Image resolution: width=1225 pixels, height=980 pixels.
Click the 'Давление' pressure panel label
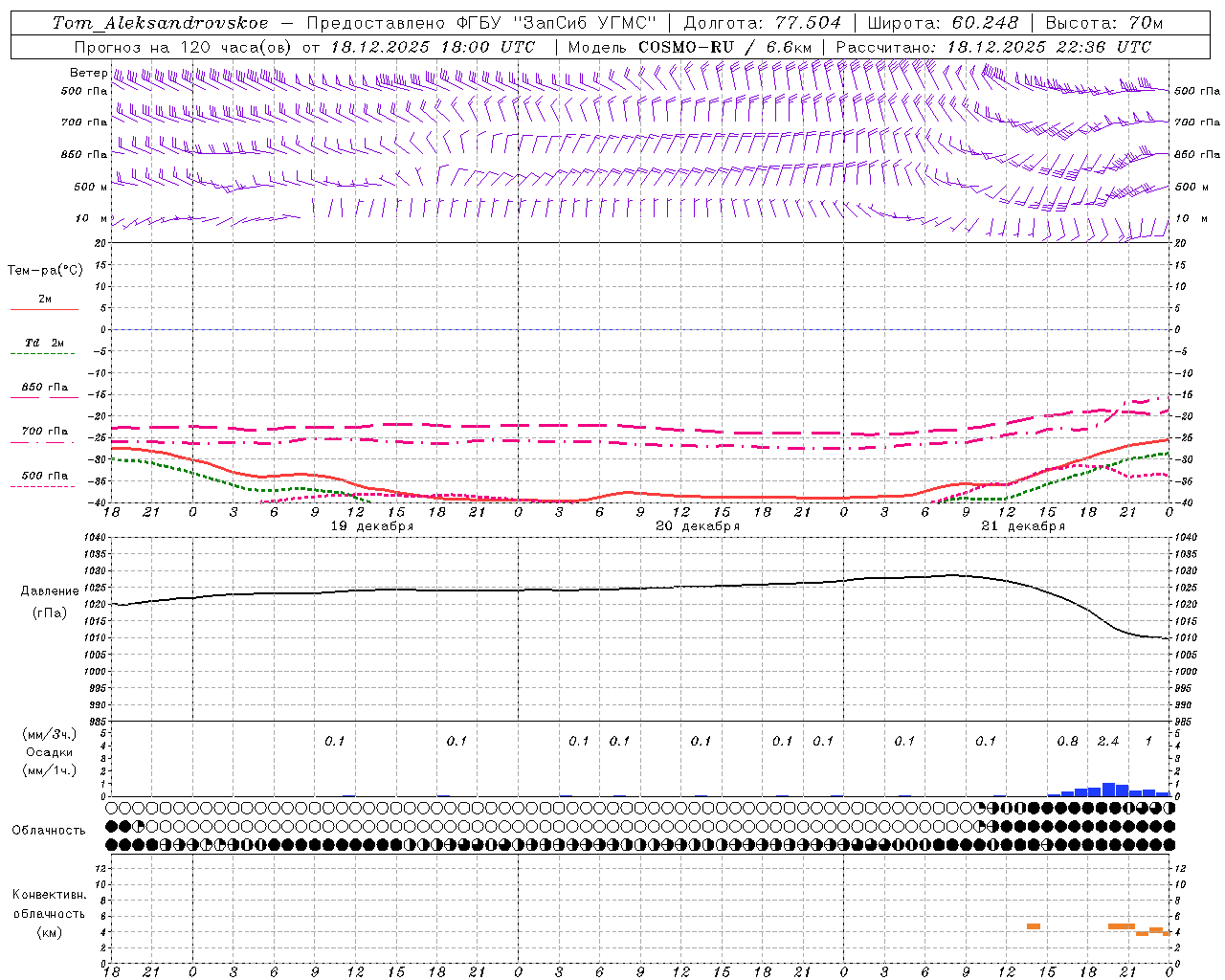tap(50, 591)
